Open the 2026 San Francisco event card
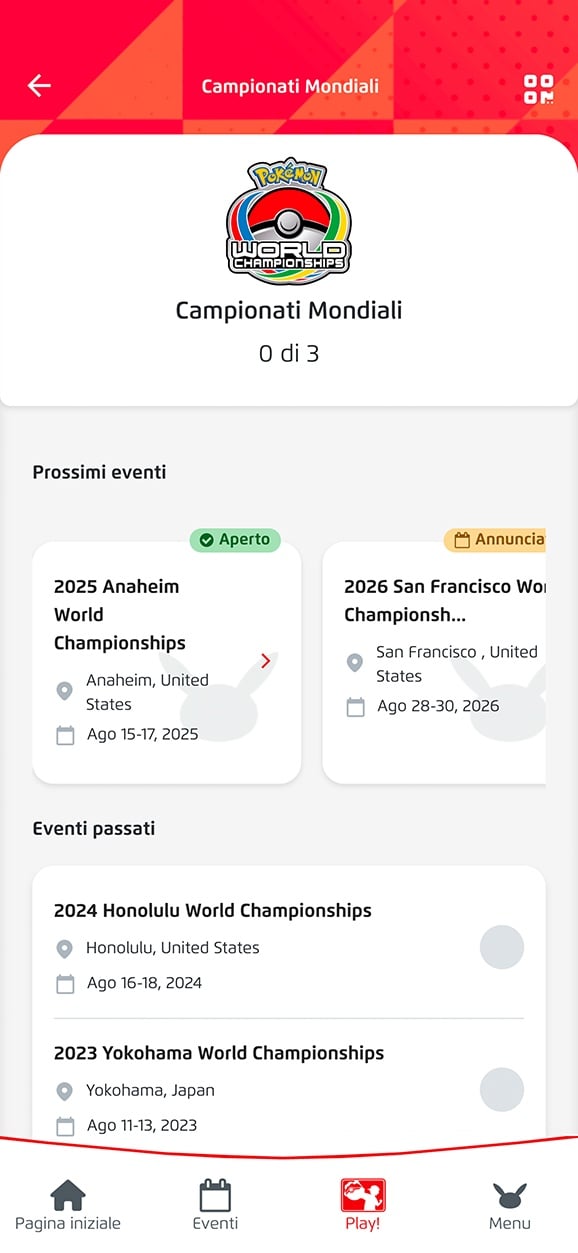578x1253 pixels. 434,662
